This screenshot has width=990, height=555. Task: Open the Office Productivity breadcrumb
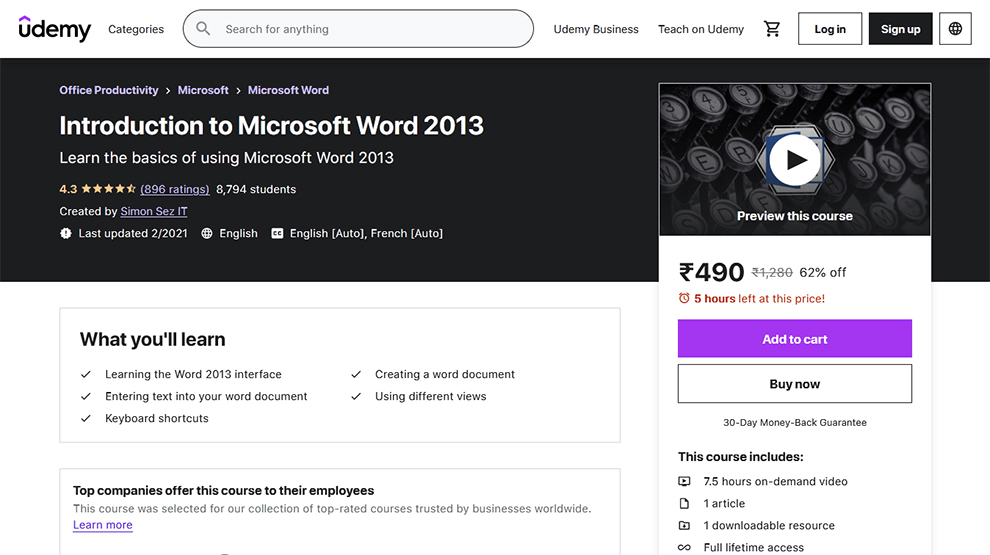[109, 90]
